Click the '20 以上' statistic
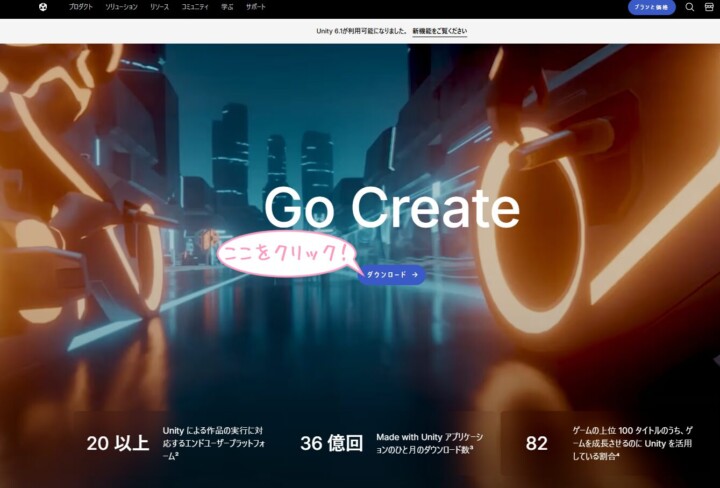This screenshot has width=720, height=488. coord(118,443)
